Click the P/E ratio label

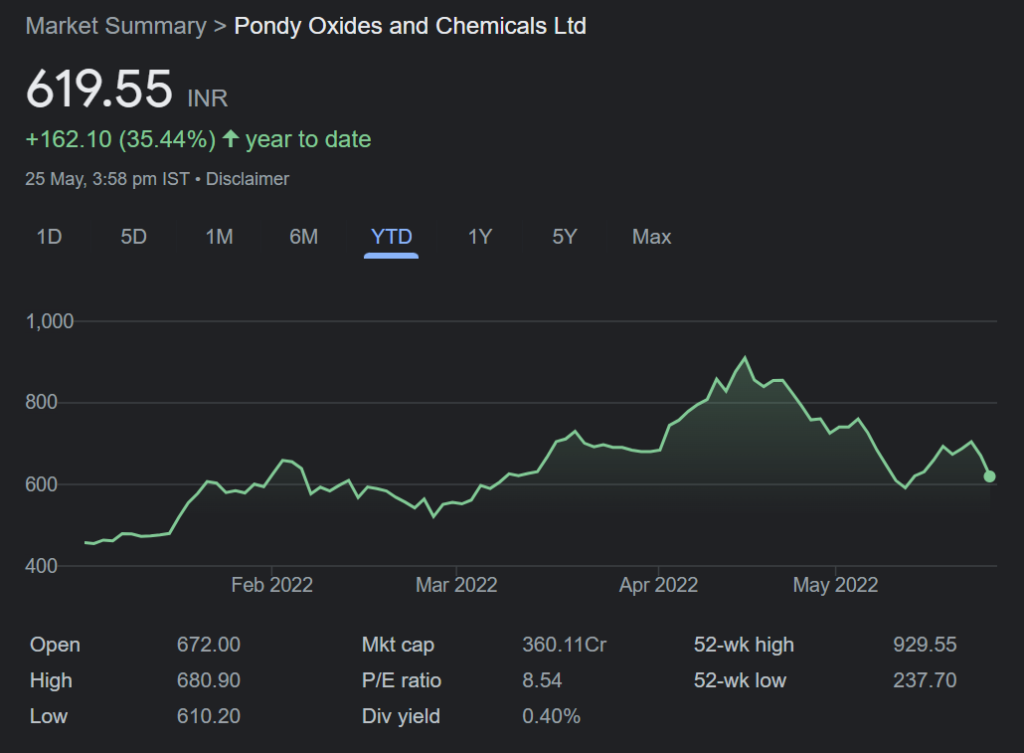pyautogui.click(x=401, y=681)
